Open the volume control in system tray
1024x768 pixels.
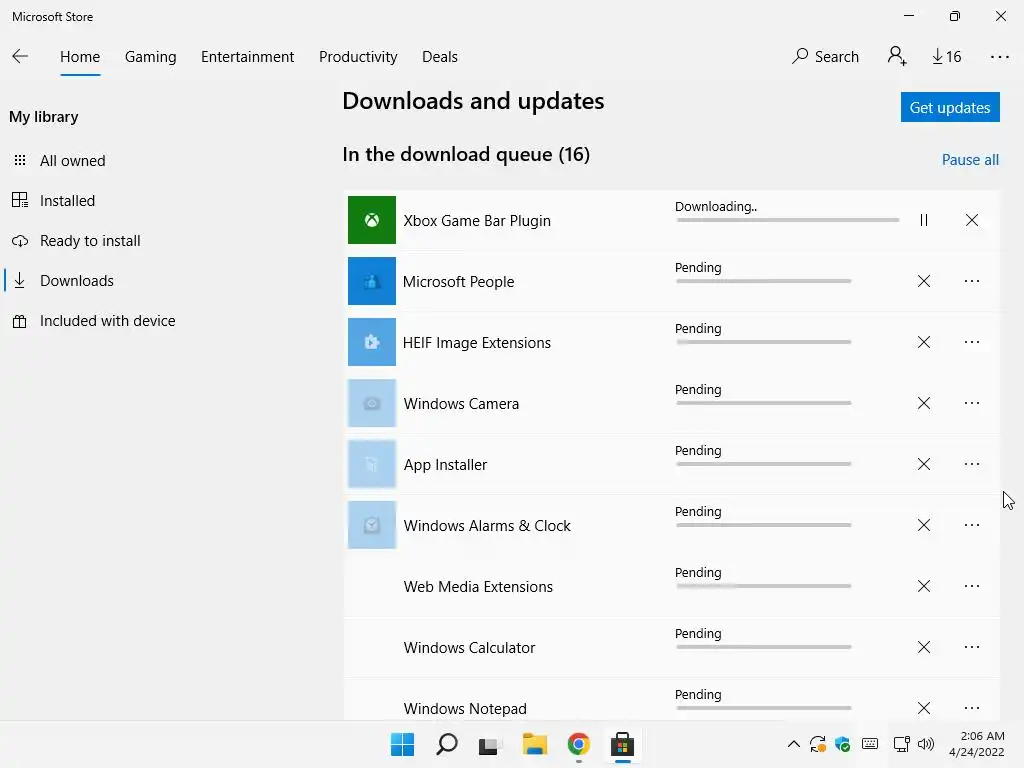pyautogui.click(x=925, y=744)
